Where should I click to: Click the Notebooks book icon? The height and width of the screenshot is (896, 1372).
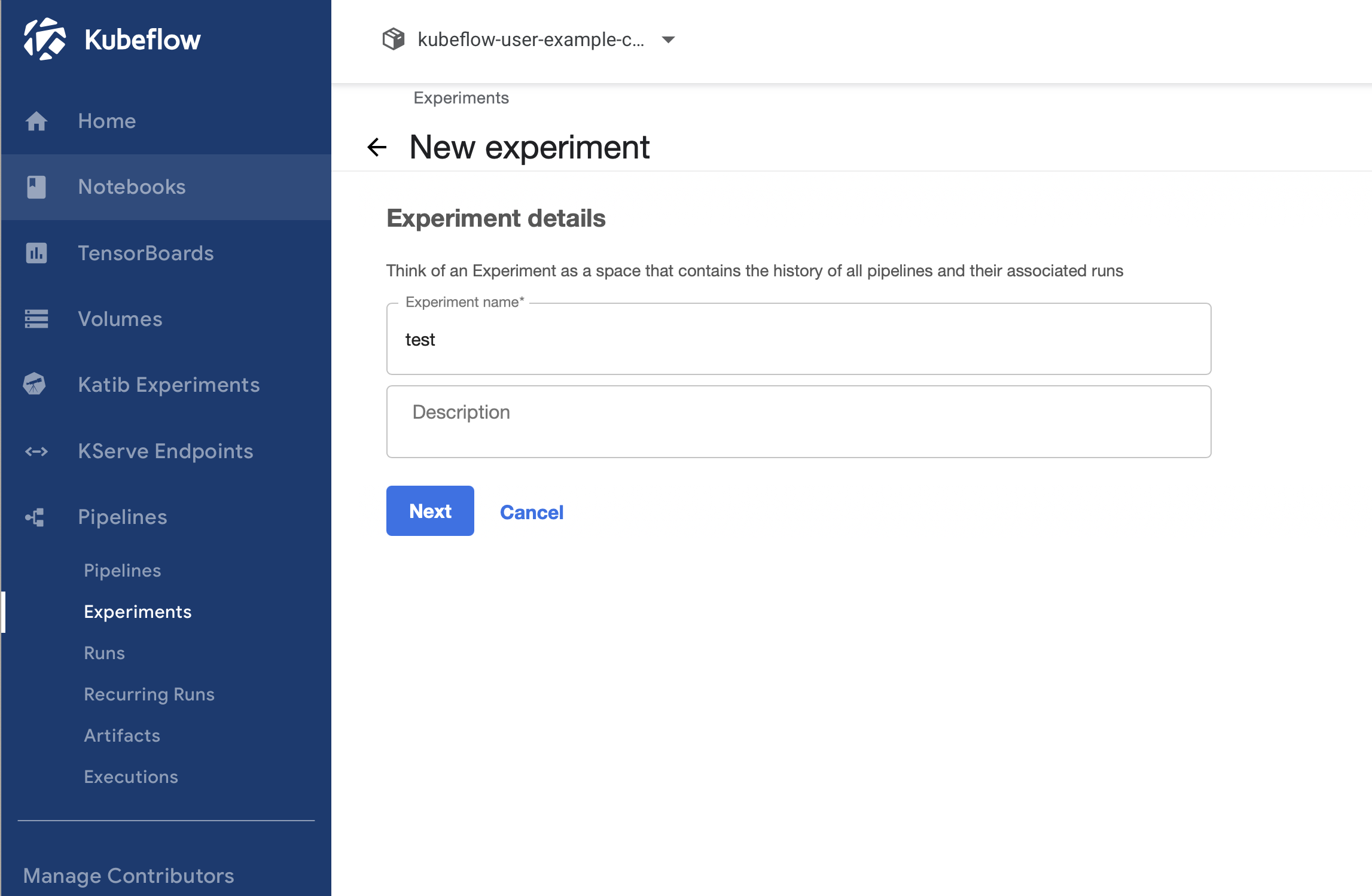click(x=36, y=187)
